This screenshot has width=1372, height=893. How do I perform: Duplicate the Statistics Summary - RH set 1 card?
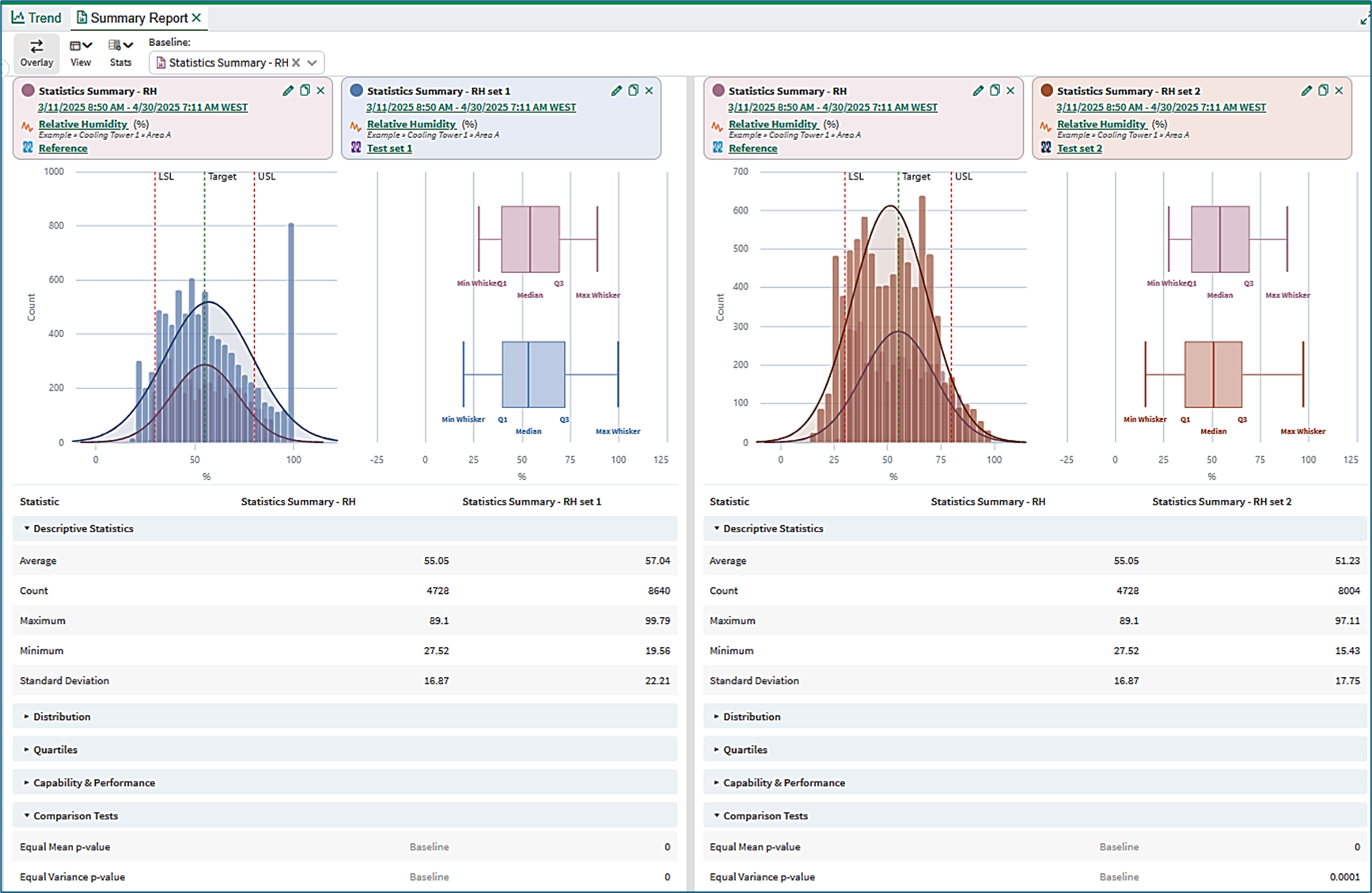coord(633,91)
